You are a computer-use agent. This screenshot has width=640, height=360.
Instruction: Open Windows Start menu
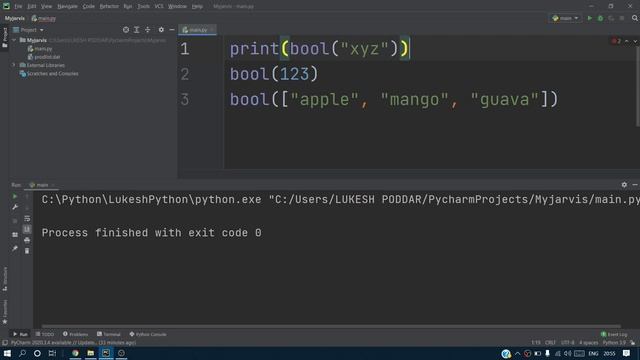pyautogui.click(x=7, y=353)
